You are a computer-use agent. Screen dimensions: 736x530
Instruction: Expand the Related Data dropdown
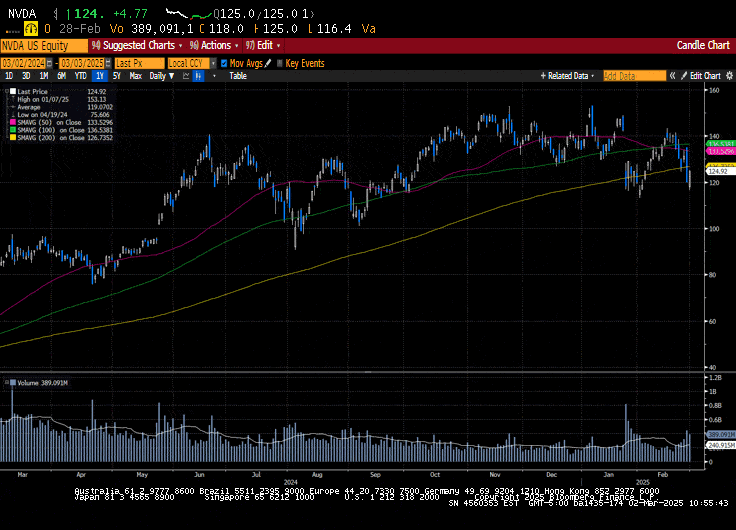pos(569,76)
